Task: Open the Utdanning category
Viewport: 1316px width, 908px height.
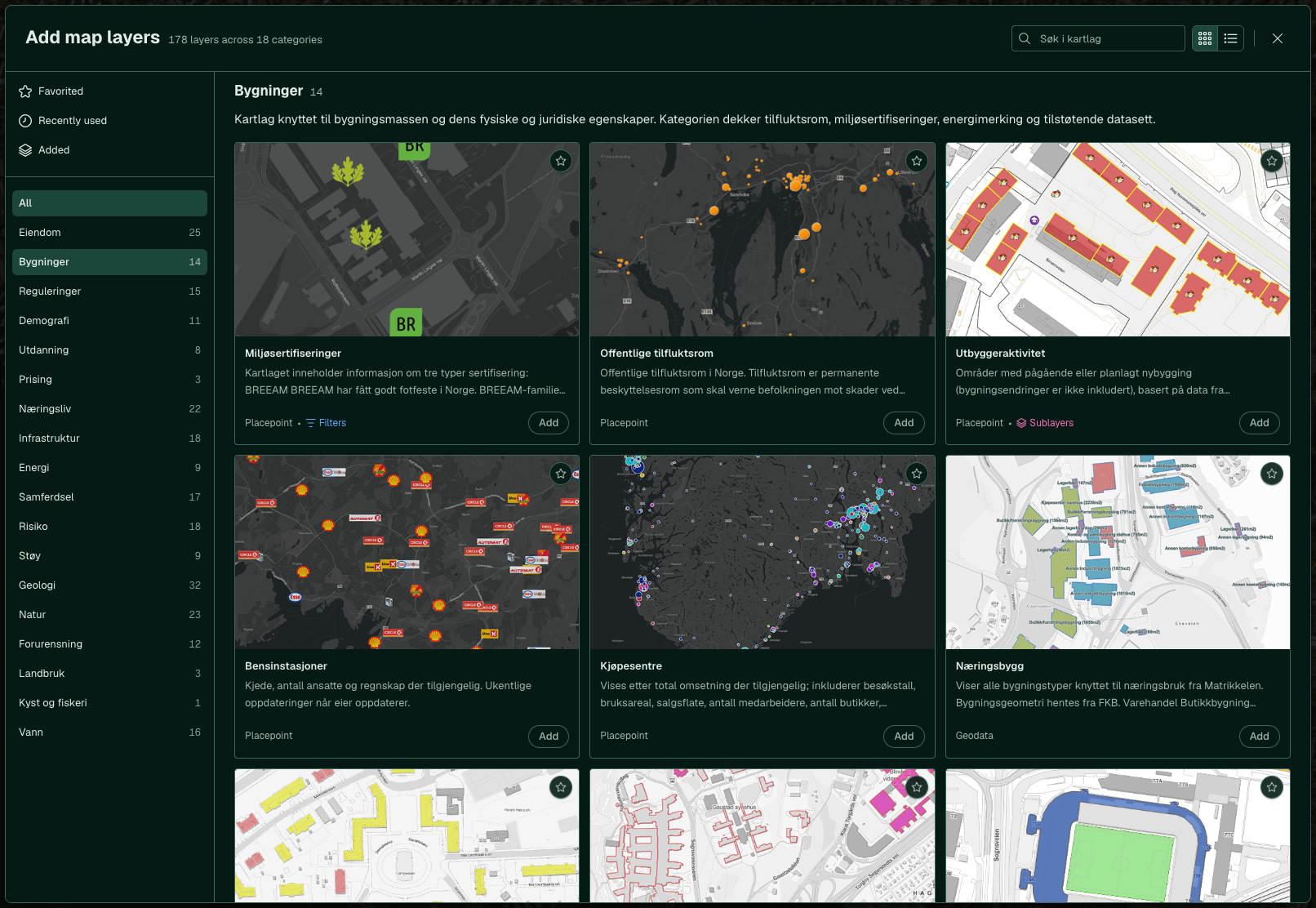Action: tap(109, 350)
